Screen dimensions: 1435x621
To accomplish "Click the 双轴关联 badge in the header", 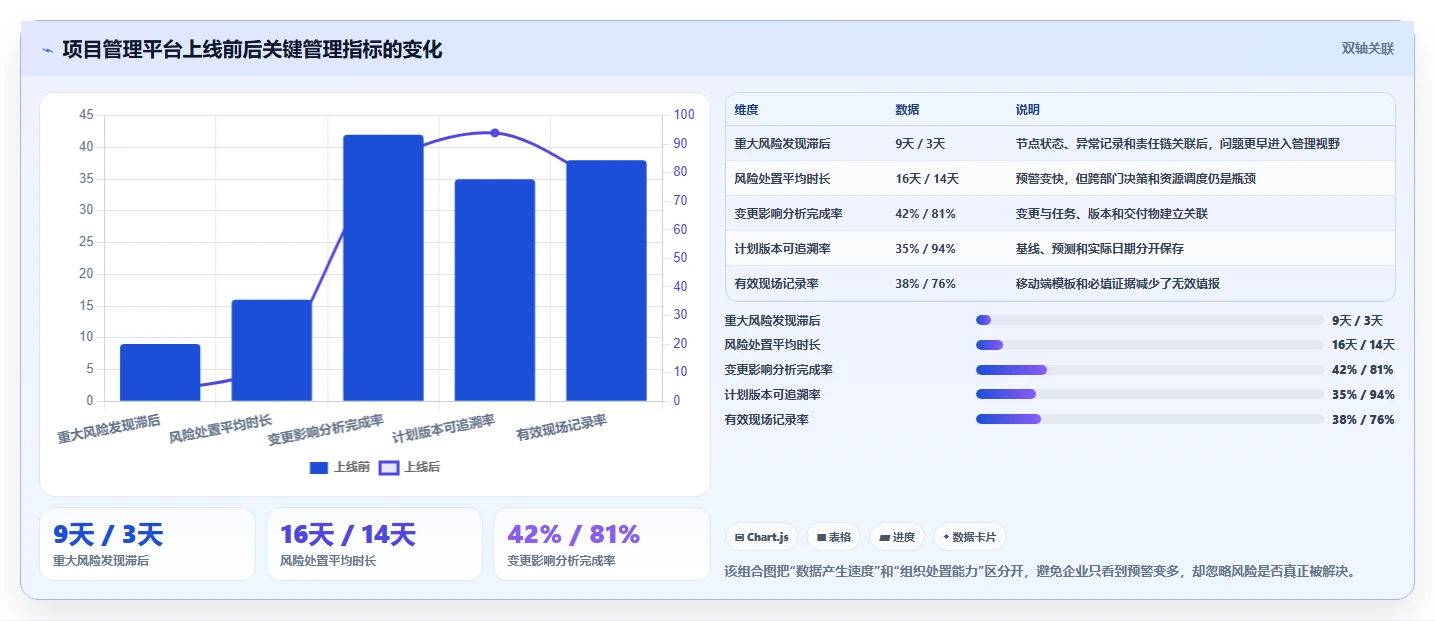I will pyautogui.click(x=1367, y=48).
